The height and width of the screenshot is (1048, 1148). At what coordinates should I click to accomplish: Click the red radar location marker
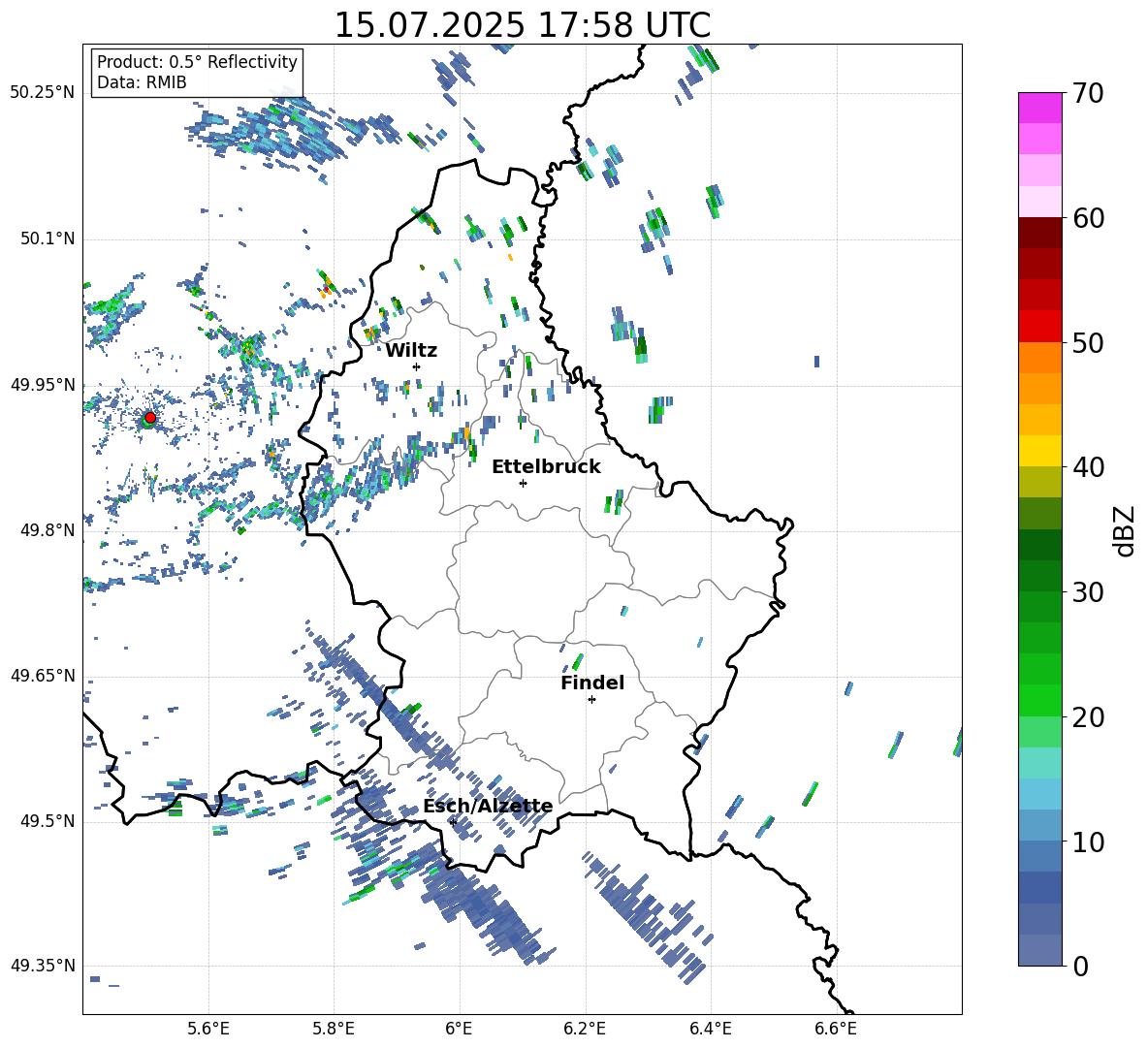pyautogui.click(x=150, y=417)
